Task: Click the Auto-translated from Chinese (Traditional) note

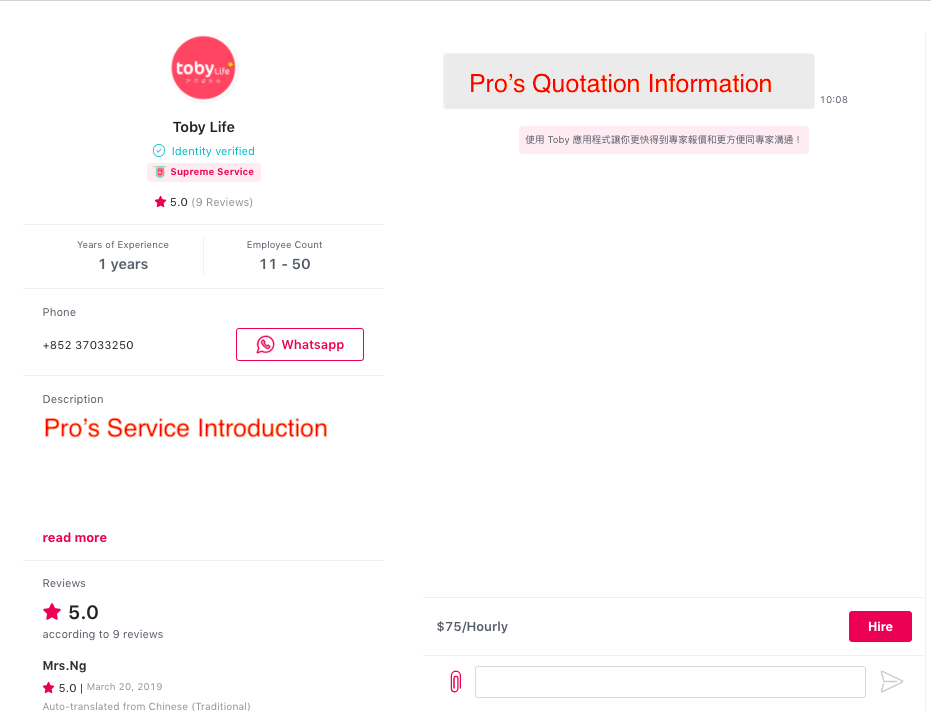Action: tap(146, 706)
